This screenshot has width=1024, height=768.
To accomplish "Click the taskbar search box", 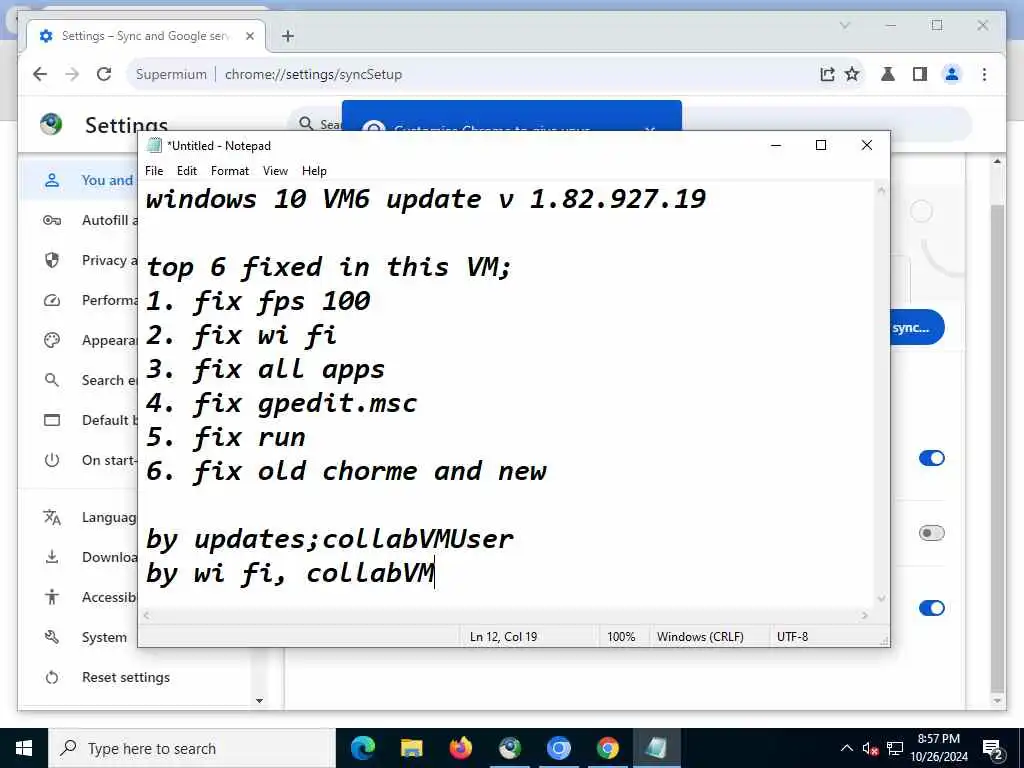I will click(192, 748).
